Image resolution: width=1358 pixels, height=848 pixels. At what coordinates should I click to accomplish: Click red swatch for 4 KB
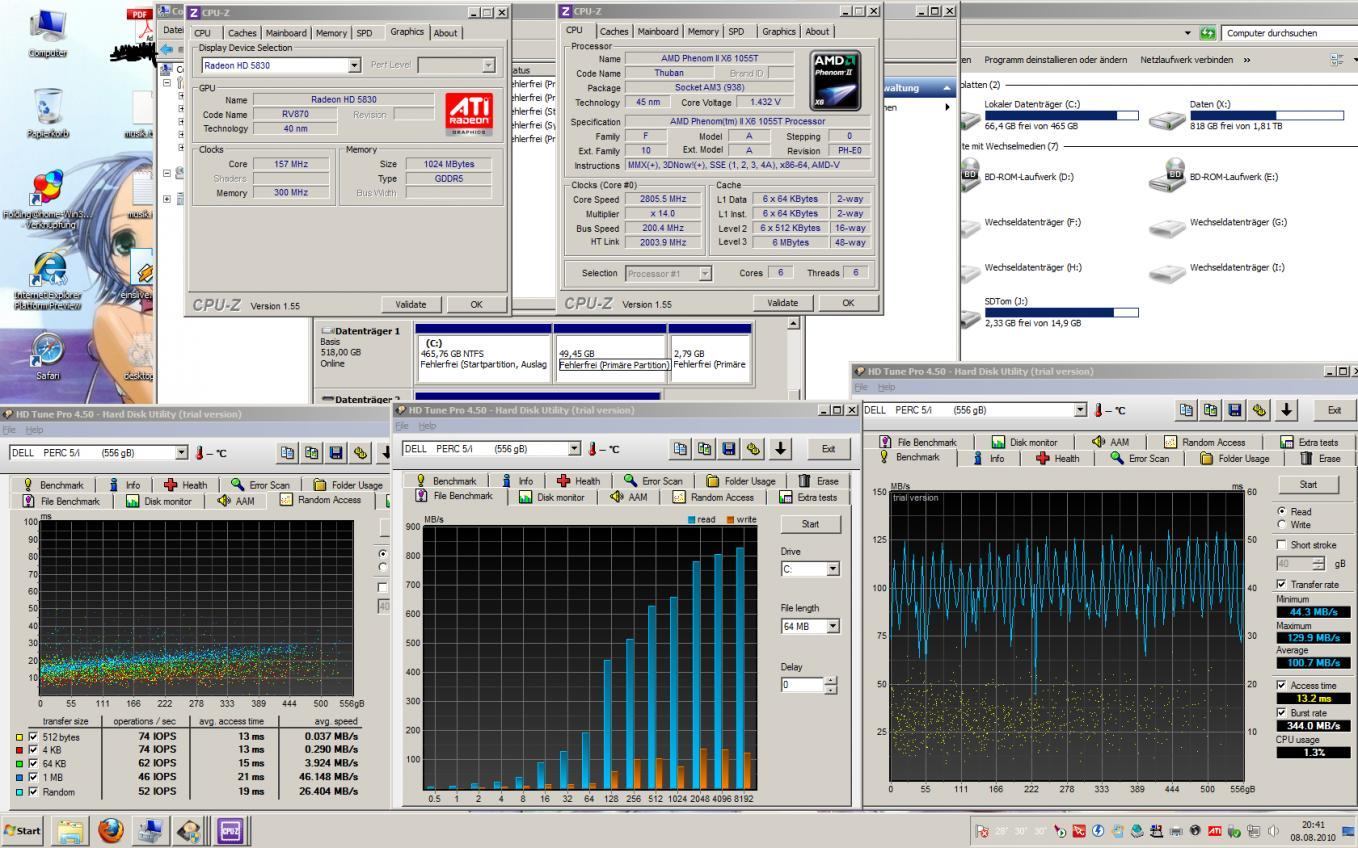click(19, 750)
